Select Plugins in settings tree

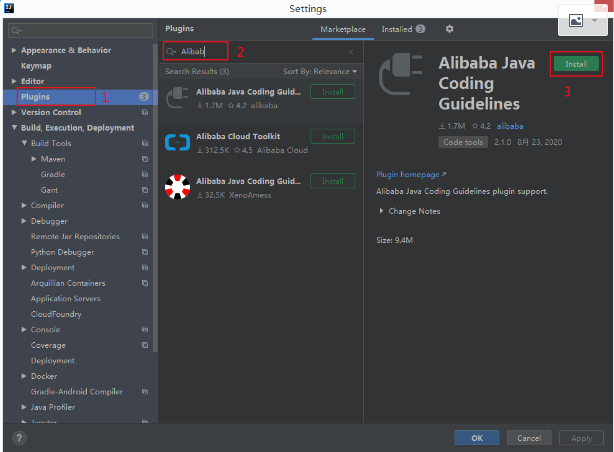click(80, 97)
